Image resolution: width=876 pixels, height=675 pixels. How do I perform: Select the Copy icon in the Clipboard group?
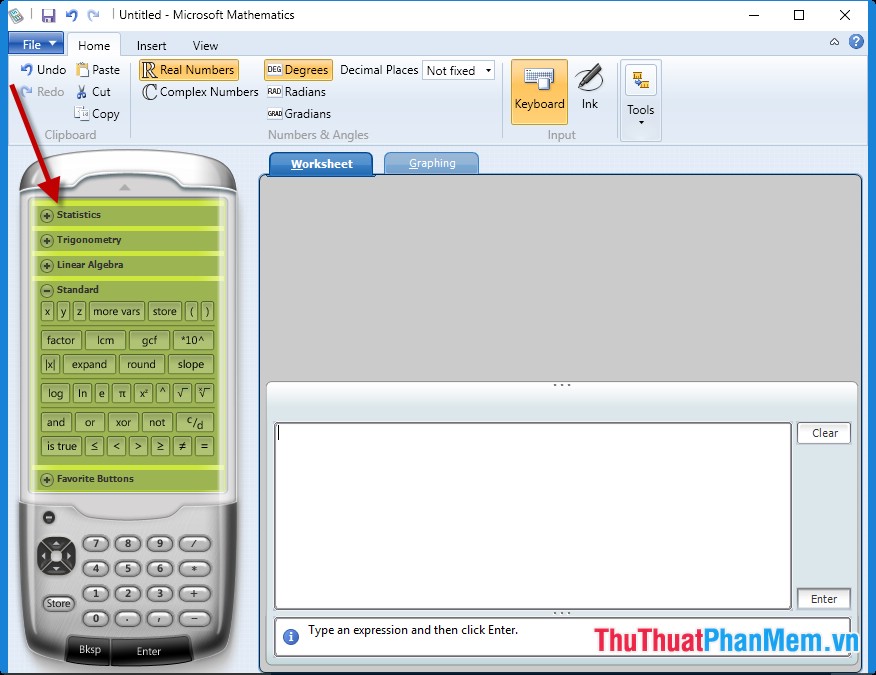(x=97, y=113)
